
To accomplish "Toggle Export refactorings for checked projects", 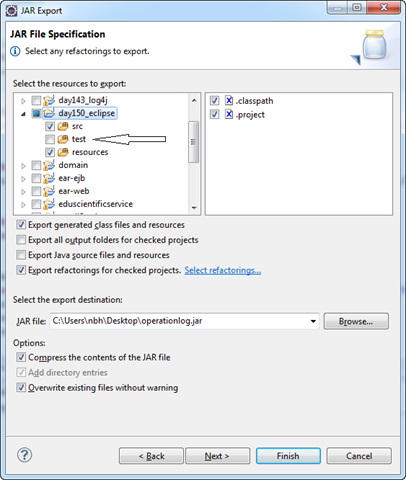I will pyautogui.click(x=21, y=270).
